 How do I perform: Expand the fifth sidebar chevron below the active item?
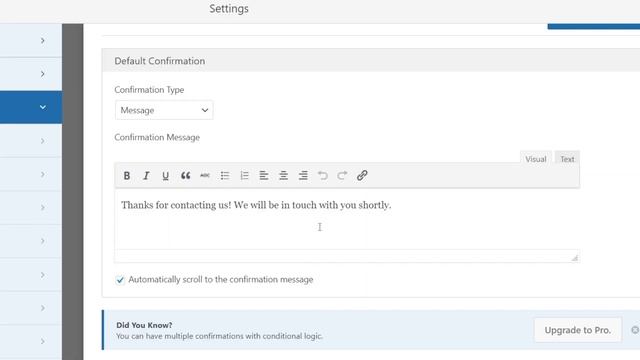[42, 275]
